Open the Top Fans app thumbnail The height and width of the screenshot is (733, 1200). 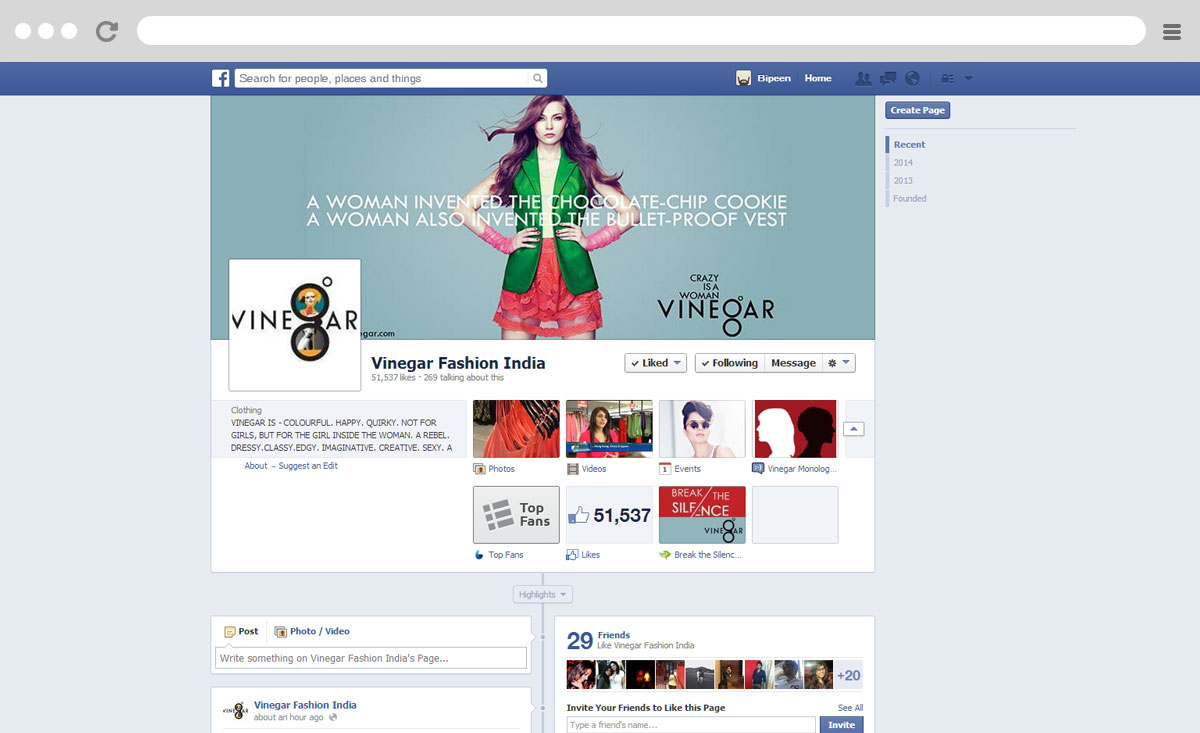click(x=516, y=515)
